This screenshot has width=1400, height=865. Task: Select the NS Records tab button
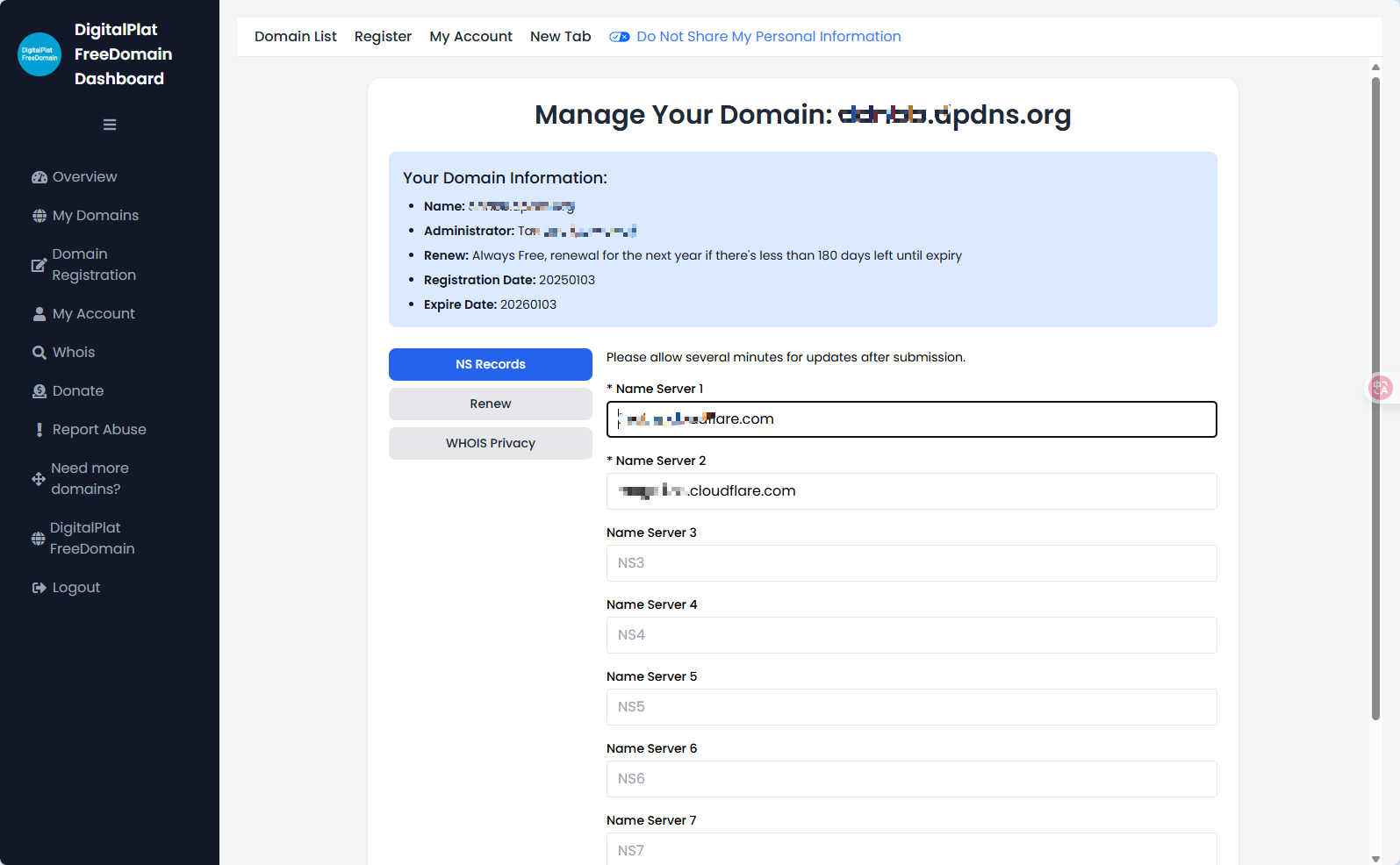(x=491, y=364)
